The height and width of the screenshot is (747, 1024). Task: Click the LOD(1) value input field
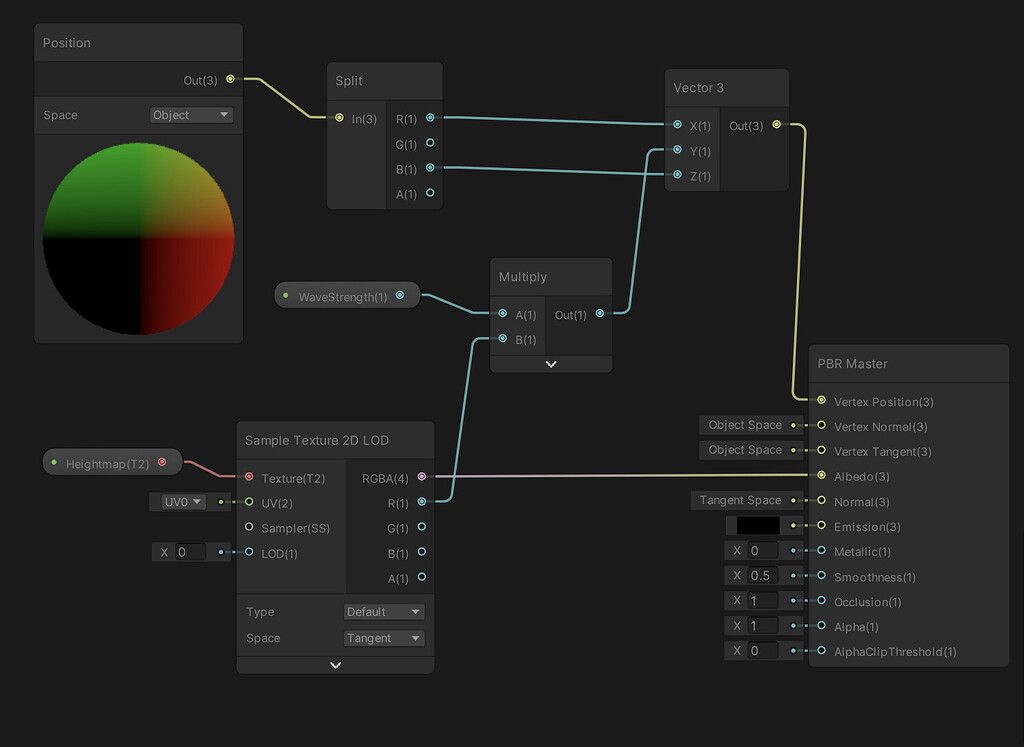point(190,552)
